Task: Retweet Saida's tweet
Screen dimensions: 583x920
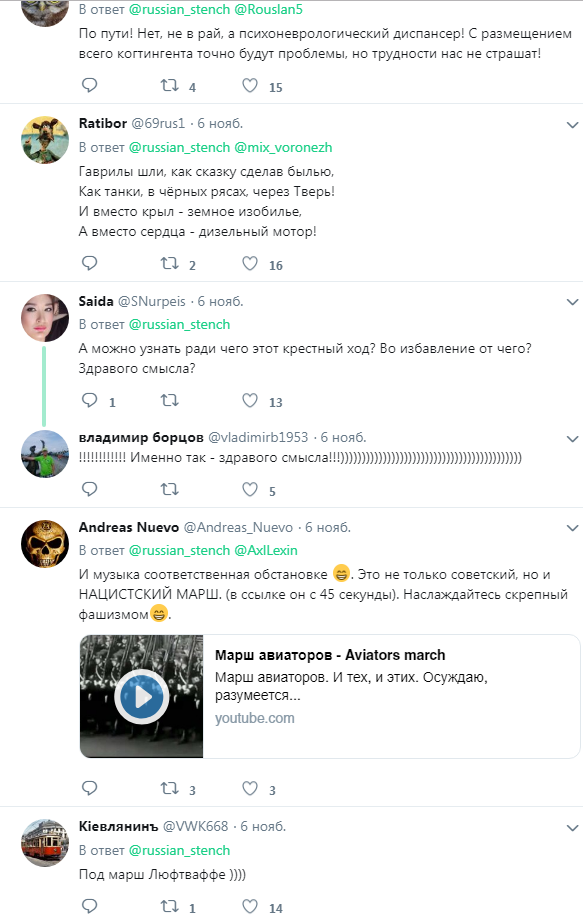Action: pyautogui.click(x=170, y=401)
